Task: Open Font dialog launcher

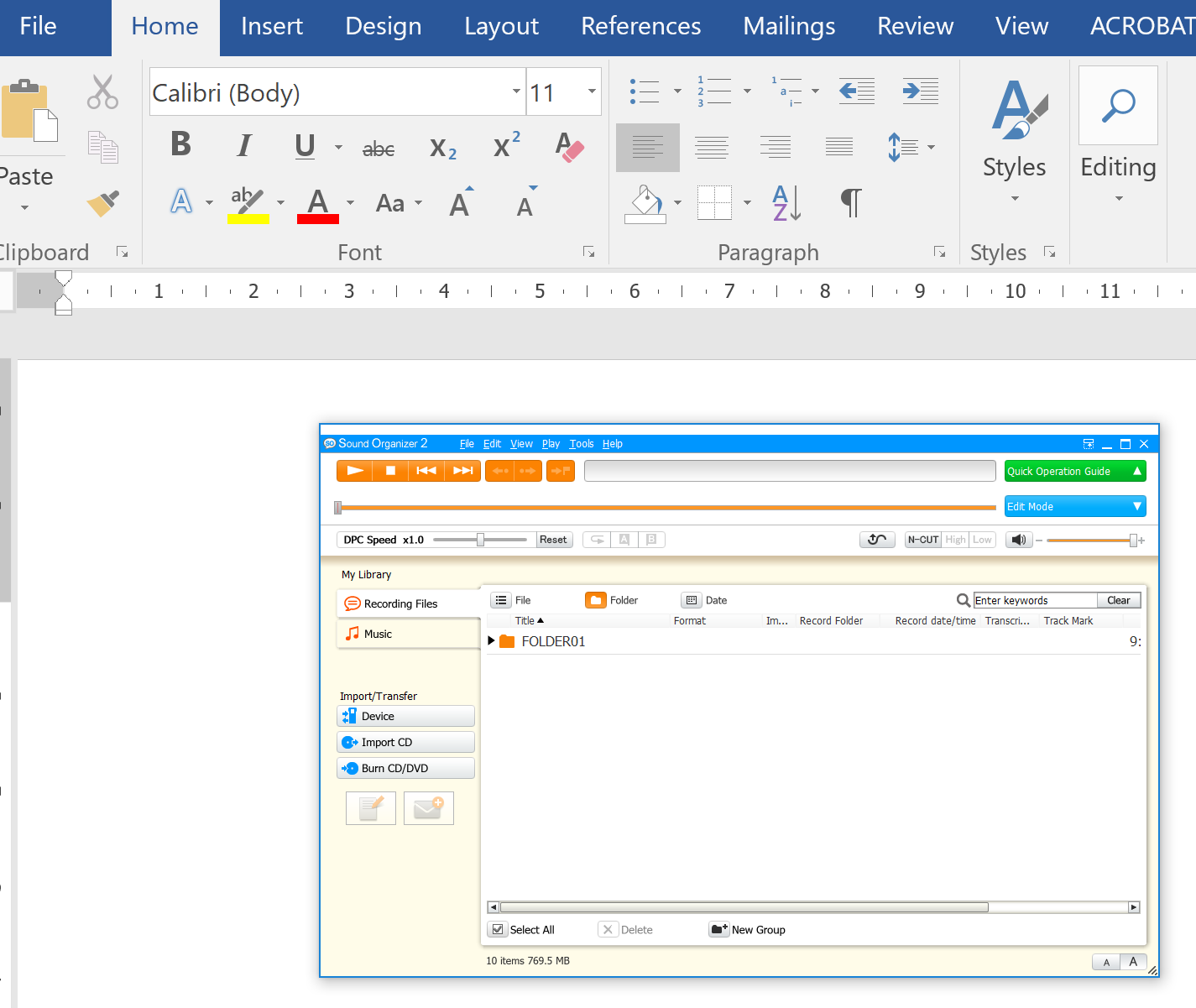Action: (x=589, y=252)
